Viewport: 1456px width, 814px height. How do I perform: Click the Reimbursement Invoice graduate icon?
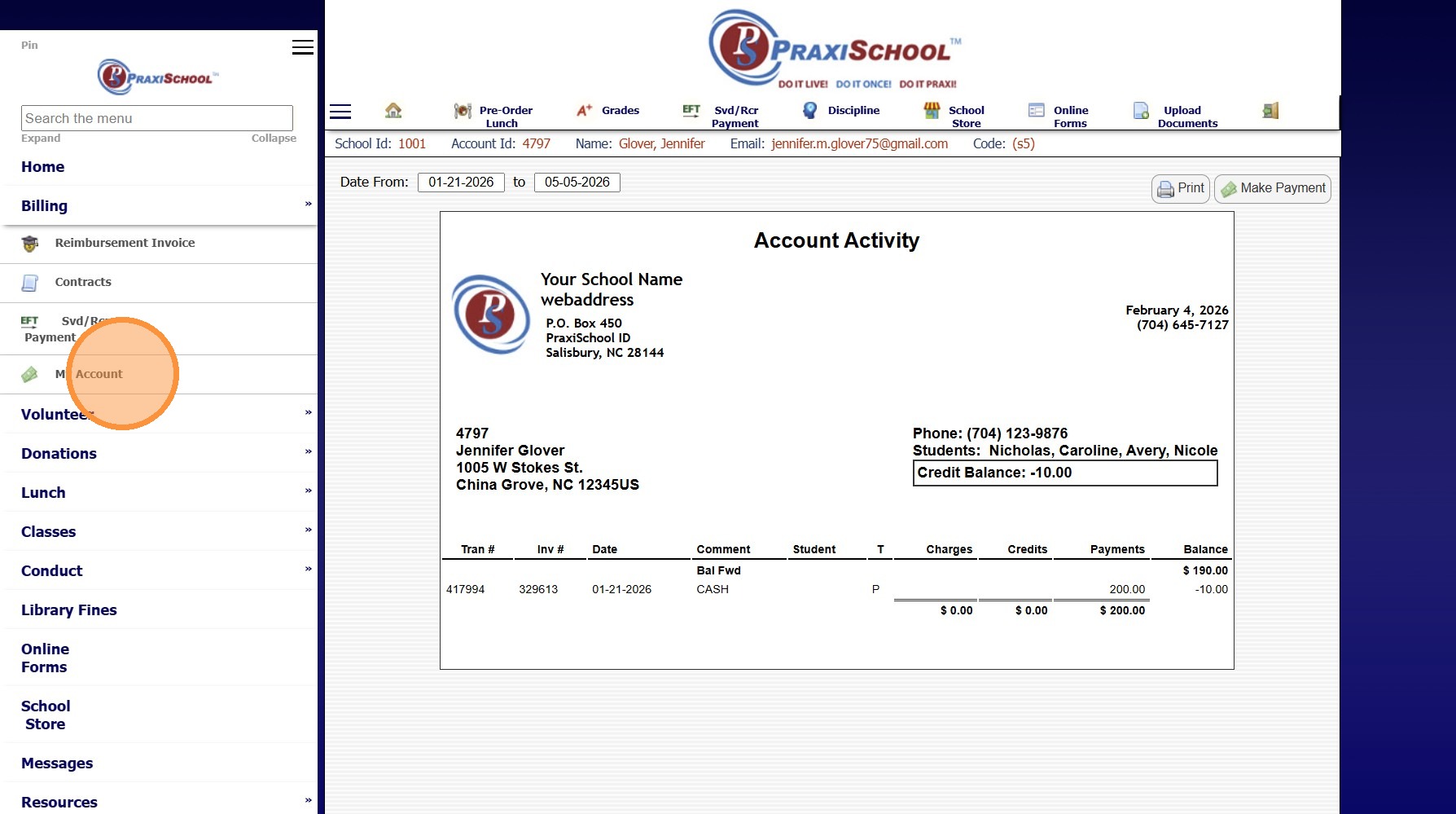(x=30, y=243)
